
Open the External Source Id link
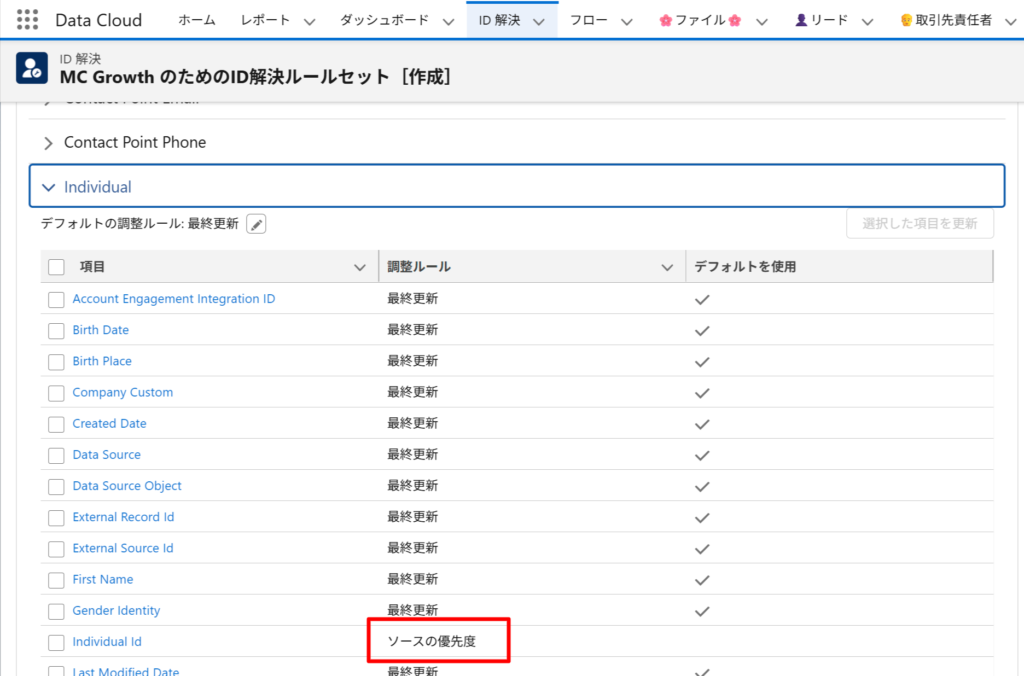click(x=123, y=548)
